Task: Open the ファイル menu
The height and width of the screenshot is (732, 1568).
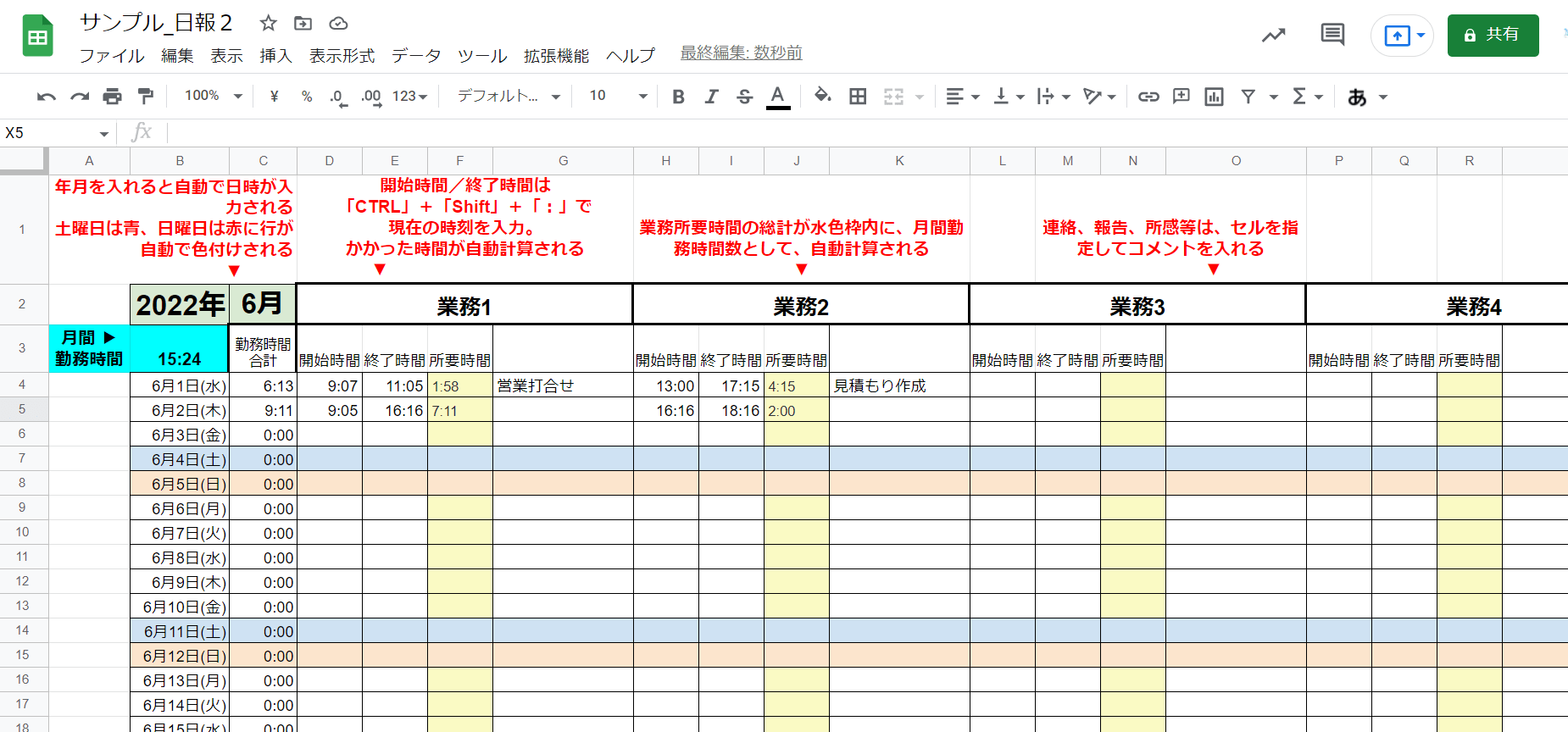Action: point(112,56)
